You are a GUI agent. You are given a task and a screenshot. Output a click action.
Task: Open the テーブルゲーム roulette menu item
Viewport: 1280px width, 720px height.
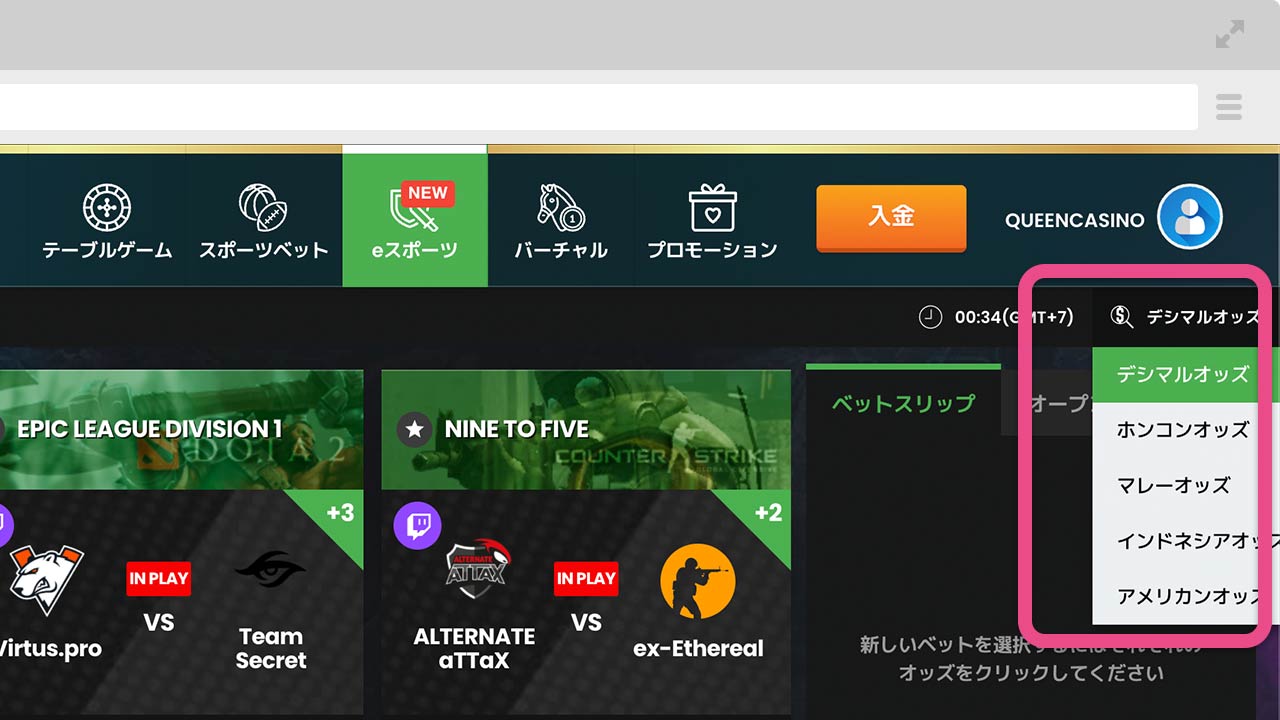(106, 221)
